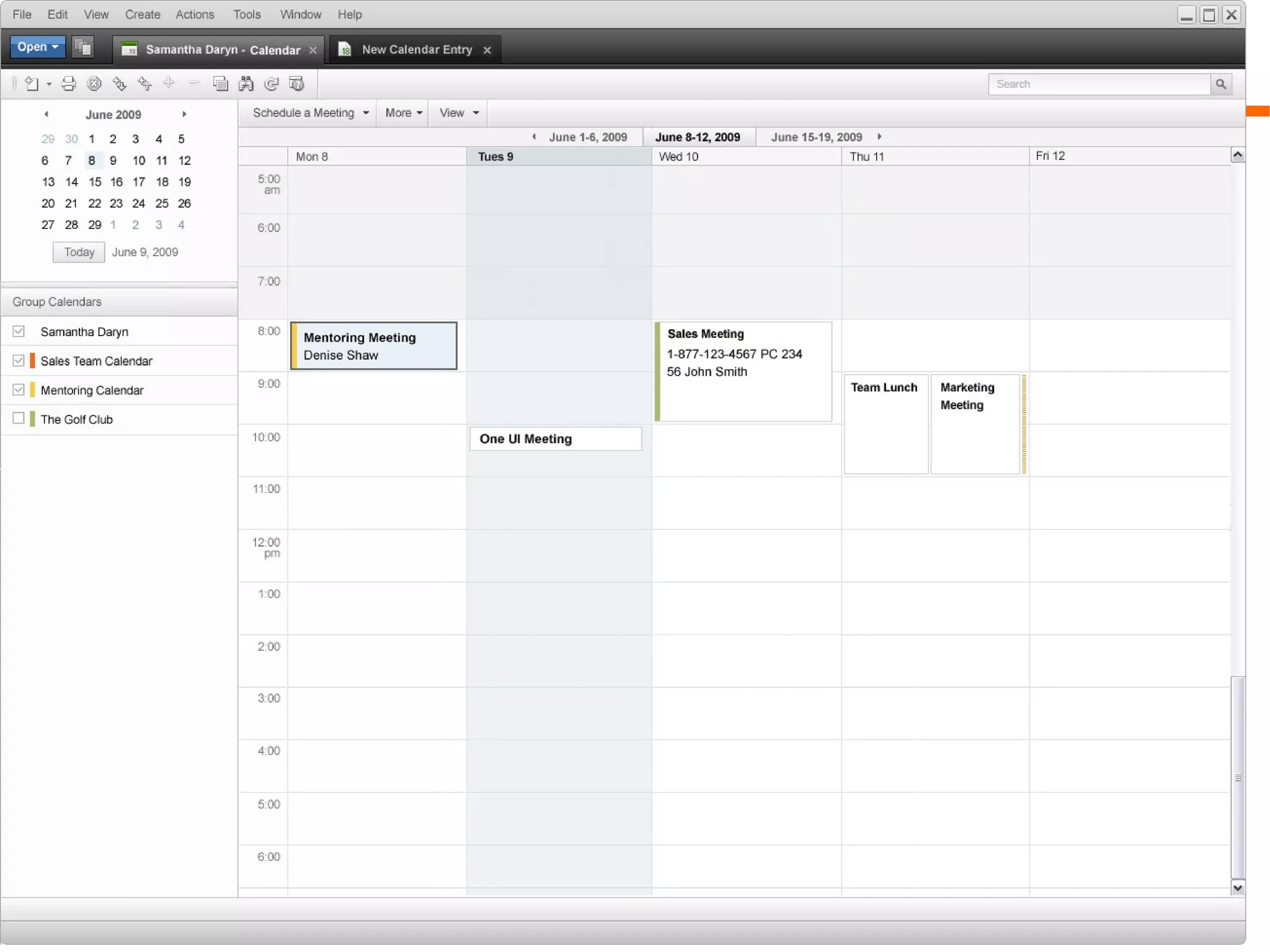Switch to the New Calendar Entry tab

[x=416, y=50]
